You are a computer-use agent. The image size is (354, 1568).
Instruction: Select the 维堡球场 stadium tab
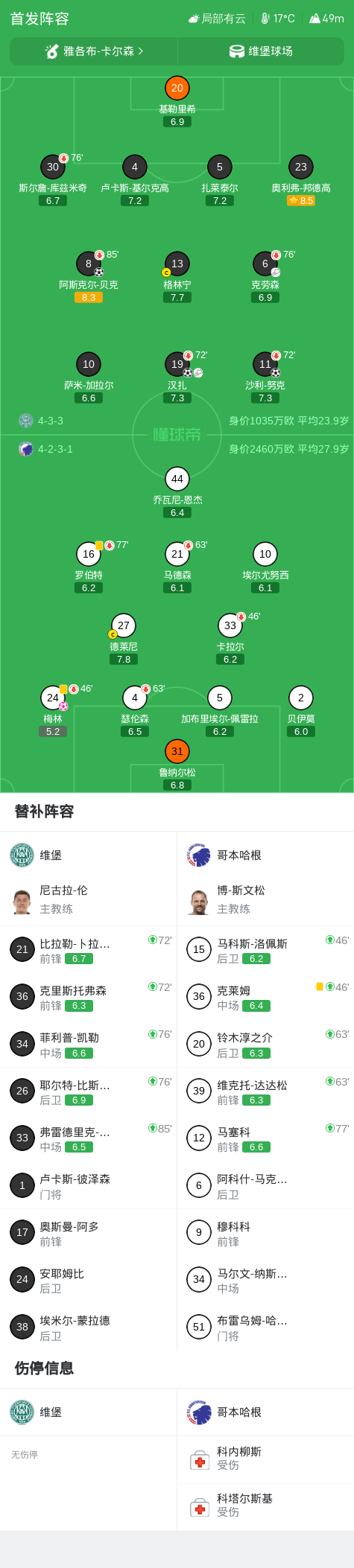pyautogui.click(x=261, y=51)
